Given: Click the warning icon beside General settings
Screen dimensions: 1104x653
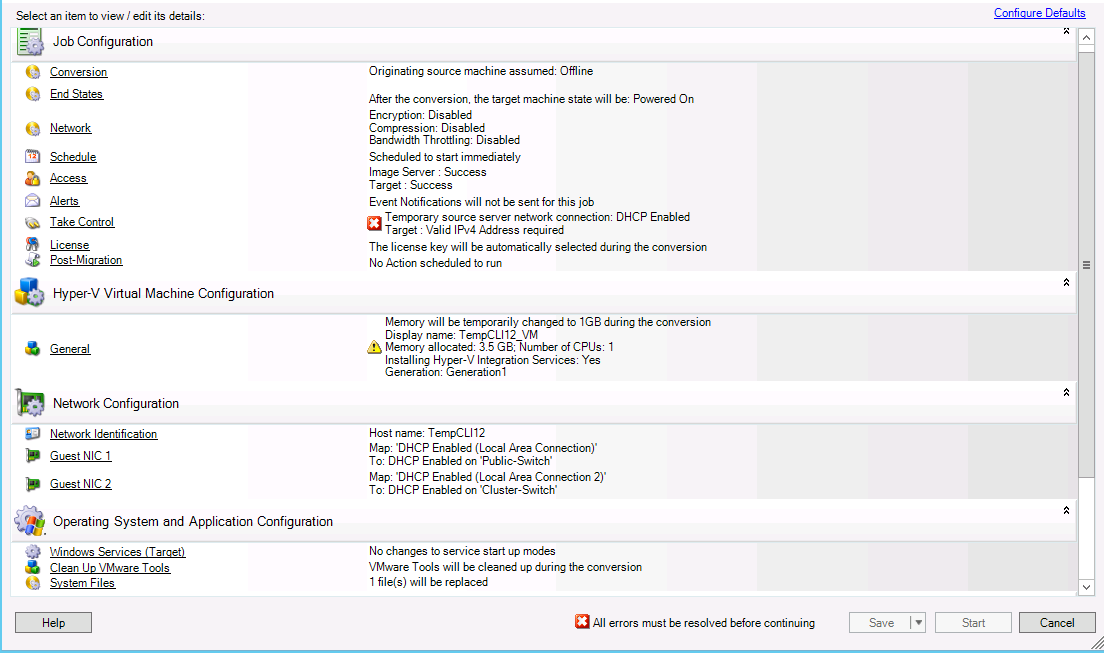Looking at the screenshot, I should coord(375,347).
